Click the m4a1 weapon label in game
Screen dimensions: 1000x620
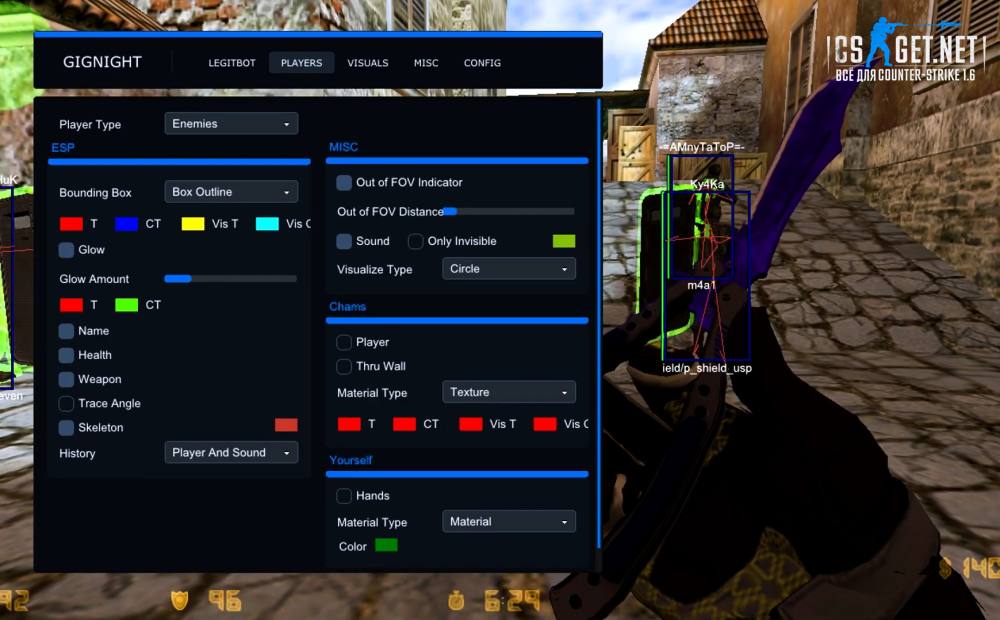tap(702, 285)
